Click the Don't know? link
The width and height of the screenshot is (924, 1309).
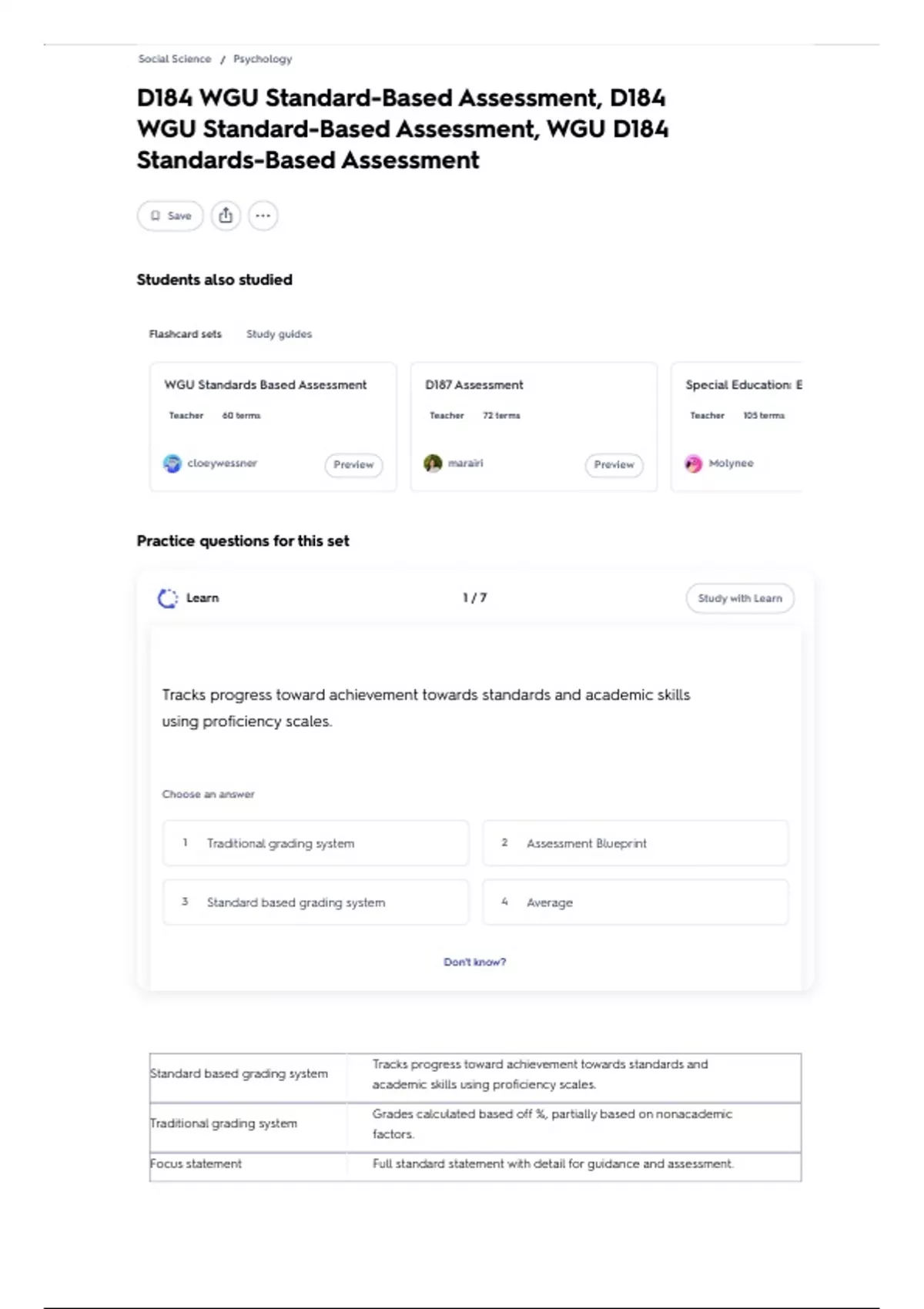474,962
